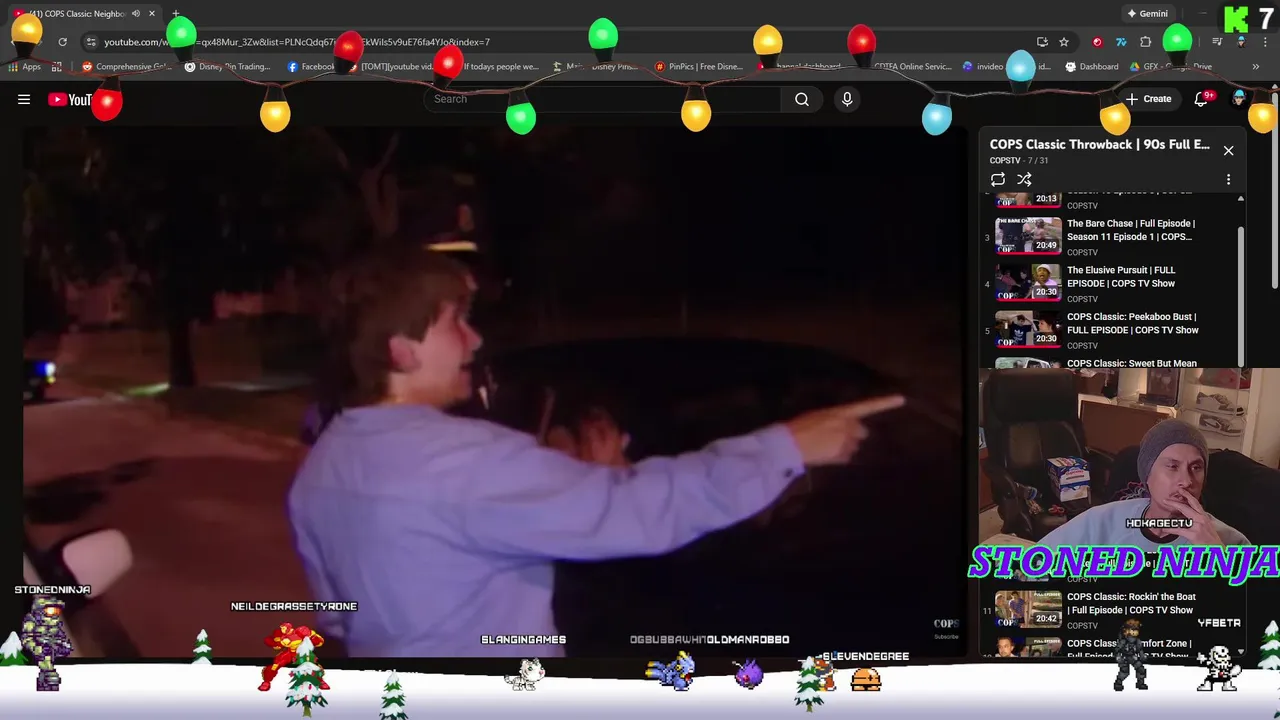
Task: Select the Rockin' the Boat thumbnail
Action: point(1028,609)
